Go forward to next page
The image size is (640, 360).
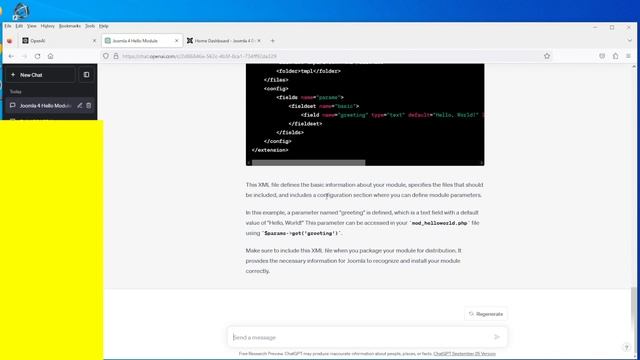24,56
